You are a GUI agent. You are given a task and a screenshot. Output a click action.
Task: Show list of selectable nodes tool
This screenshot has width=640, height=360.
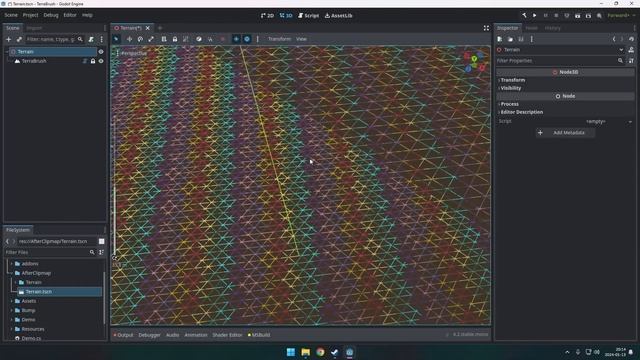164,39
